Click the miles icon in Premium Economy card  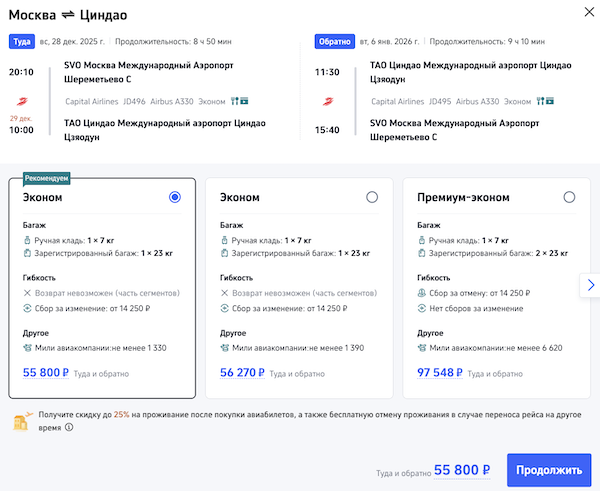(x=422, y=349)
